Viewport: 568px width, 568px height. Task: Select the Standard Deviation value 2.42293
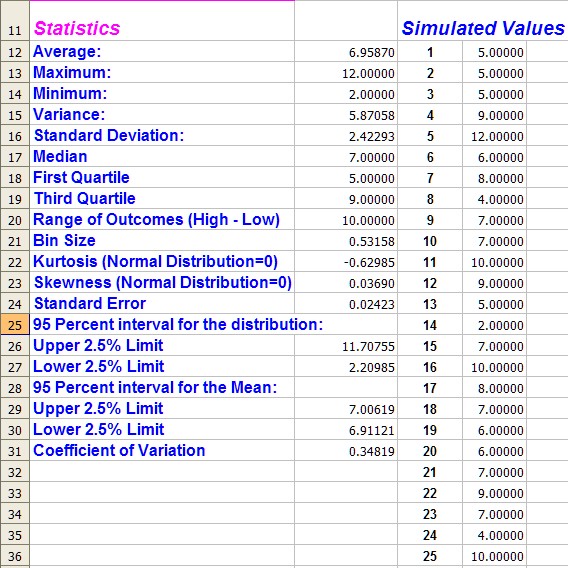pyautogui.click(x=346, y=135)
